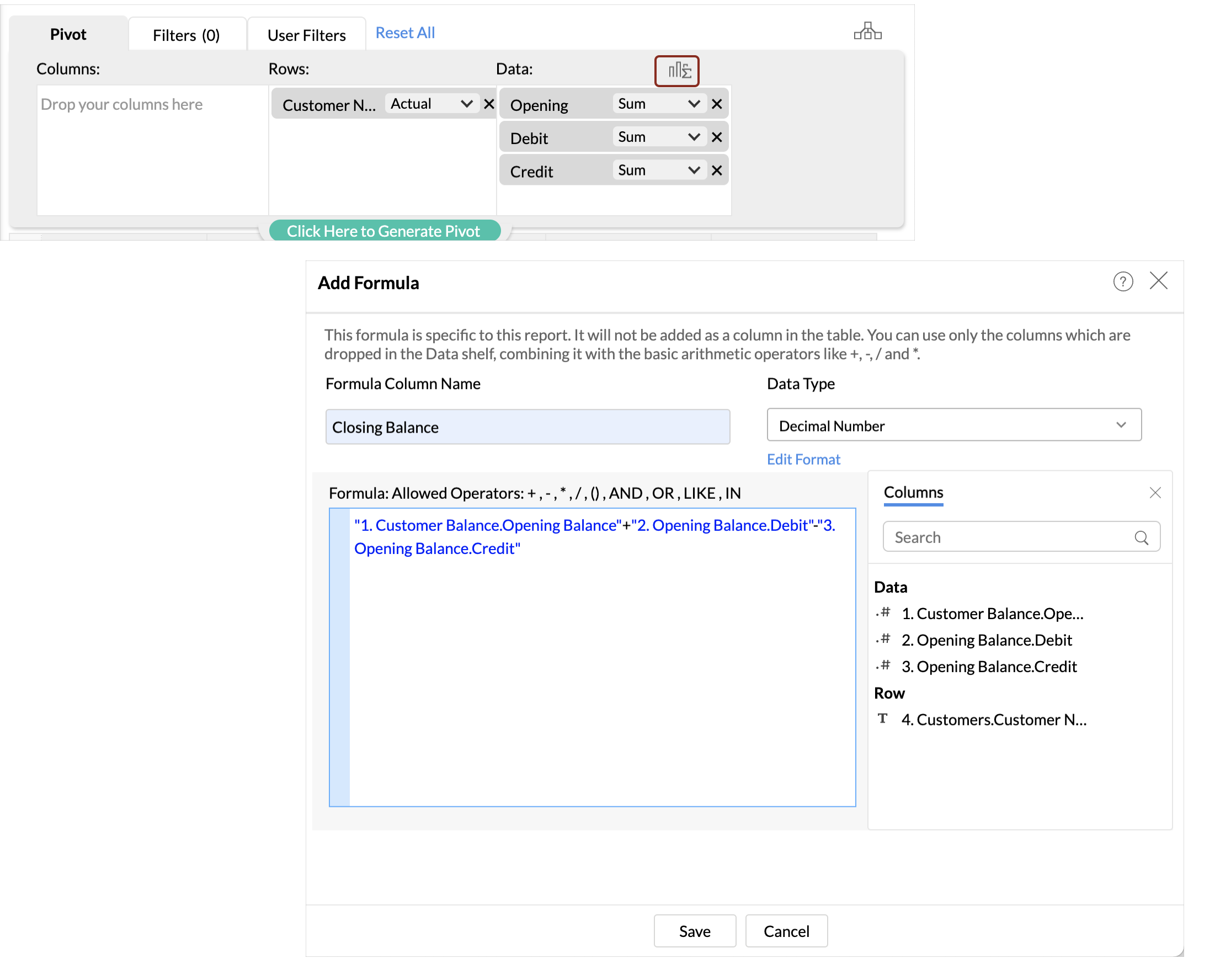Save the Closing Balance formula
The image size is (1215, 980).
tap(694, 931)
